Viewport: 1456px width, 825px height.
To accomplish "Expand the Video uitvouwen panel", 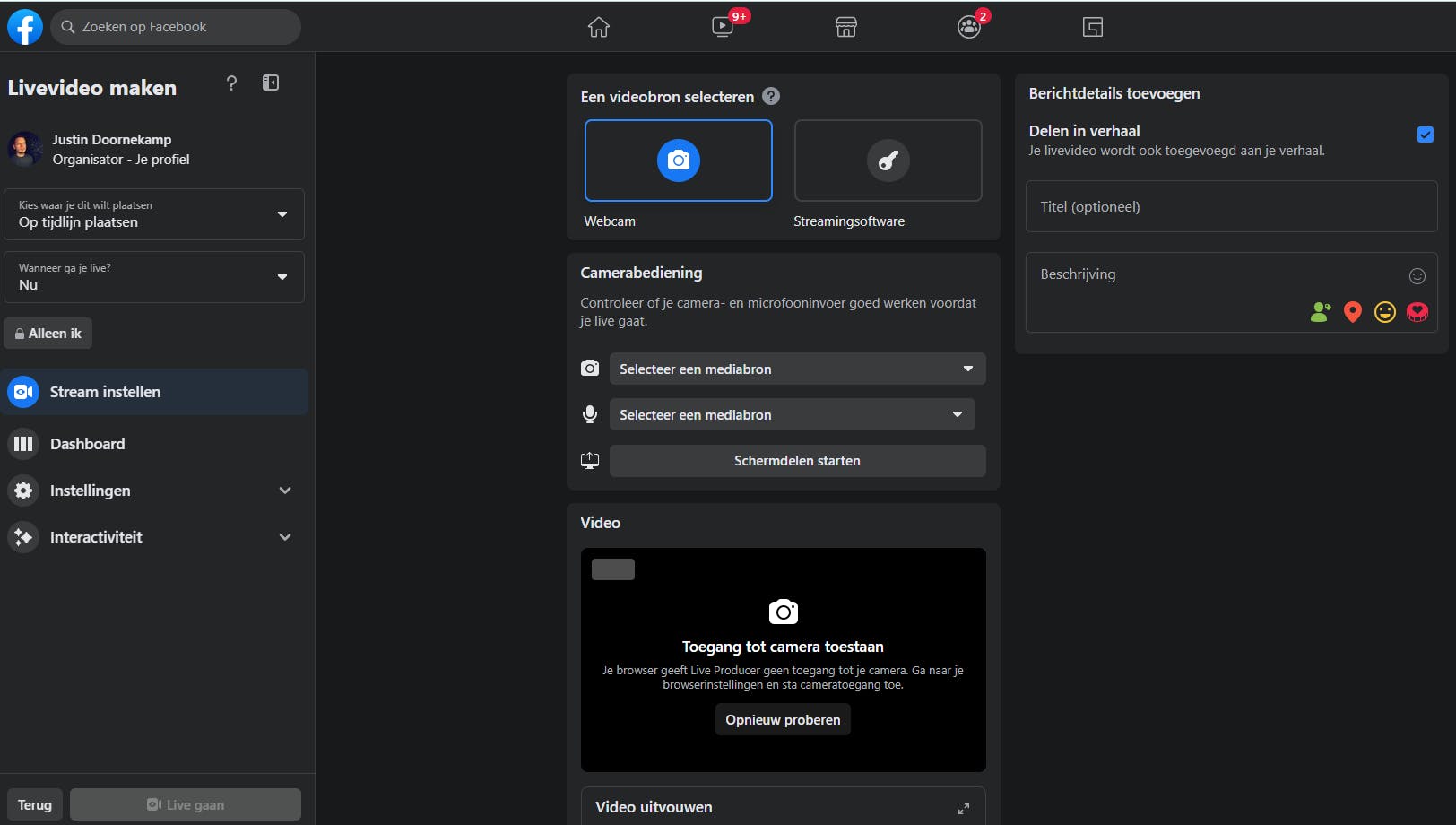I will (784, 807).
